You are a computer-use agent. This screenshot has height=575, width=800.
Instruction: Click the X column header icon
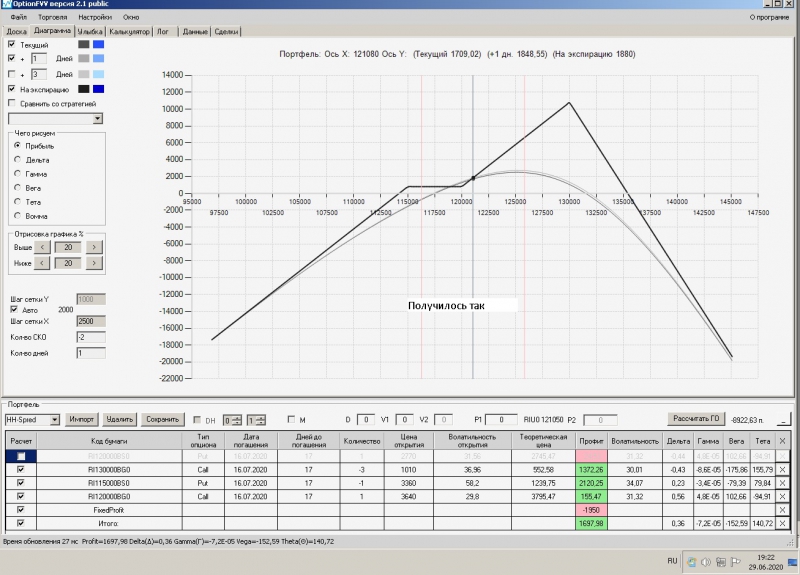tap(783, 441)
